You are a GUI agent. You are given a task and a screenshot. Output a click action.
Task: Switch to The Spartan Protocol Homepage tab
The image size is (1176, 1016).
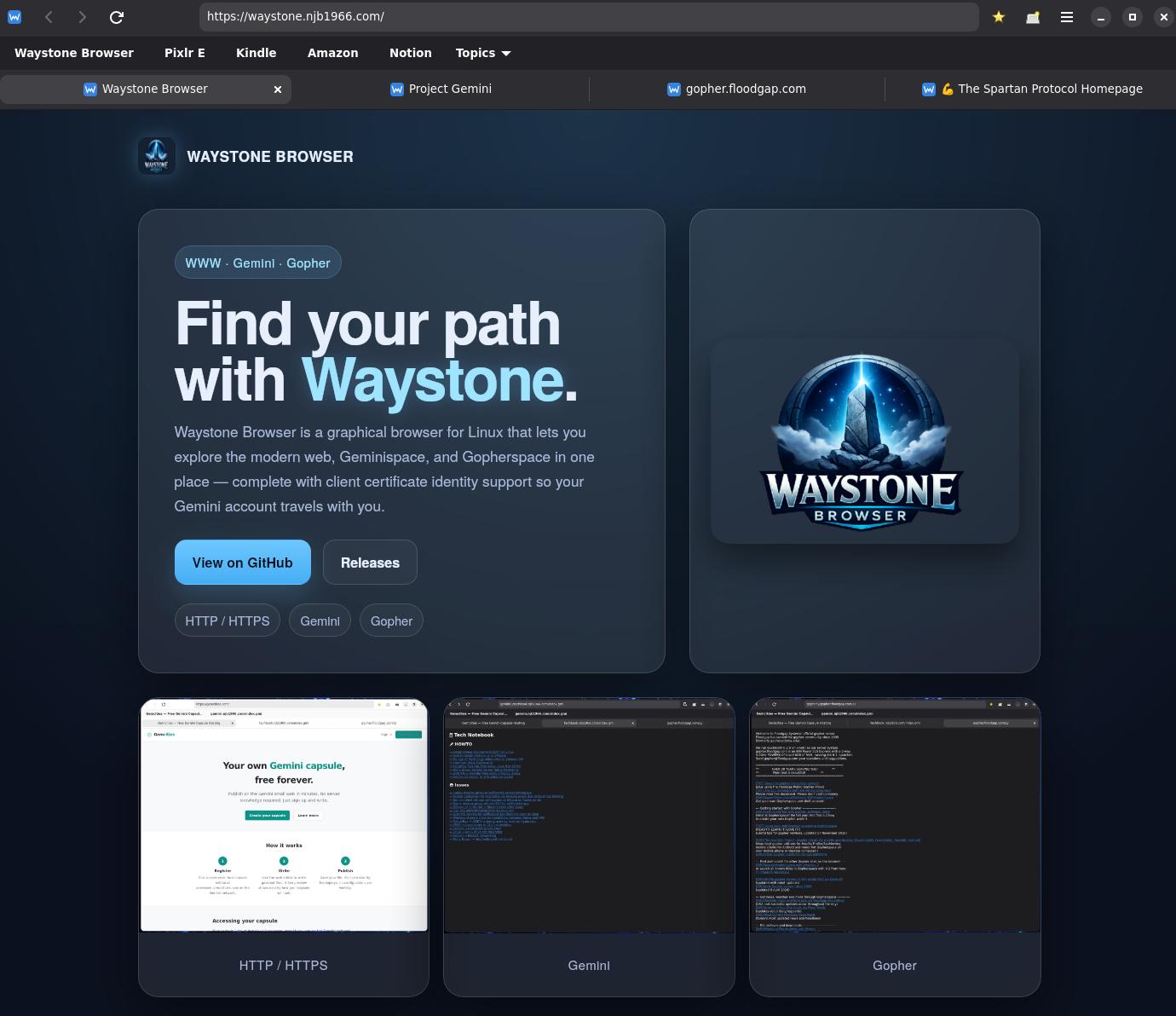point(1032,89)
